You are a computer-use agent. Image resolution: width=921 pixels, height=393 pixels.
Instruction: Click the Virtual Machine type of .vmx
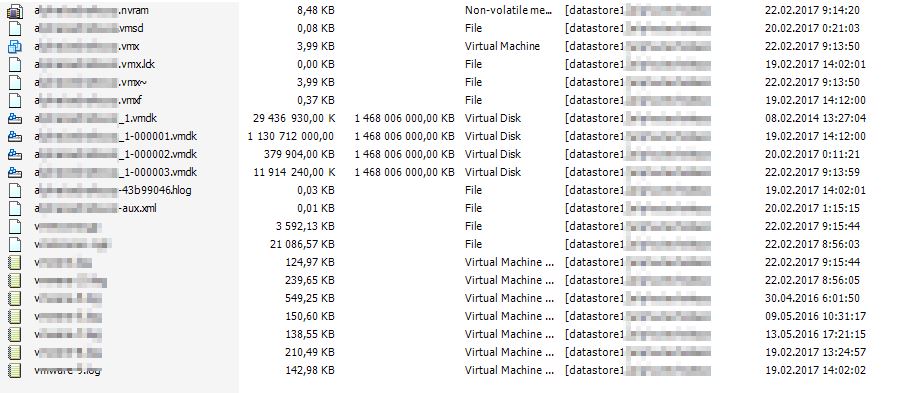[502, 46]
